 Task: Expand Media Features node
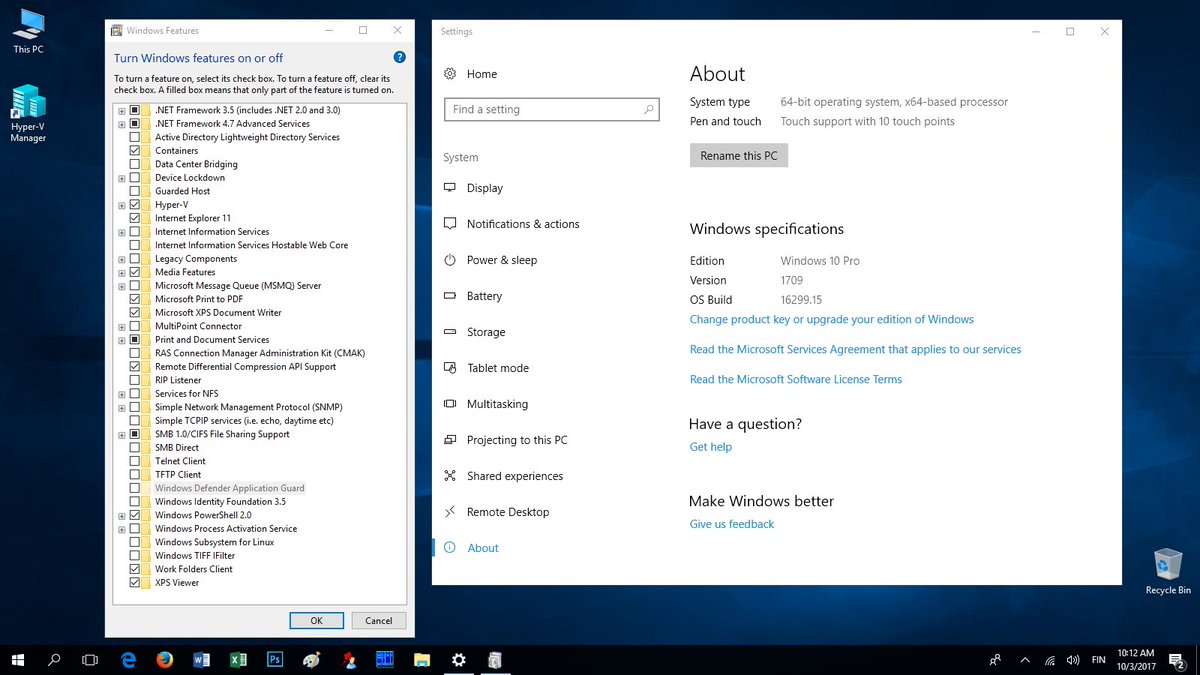coord(122,272)
